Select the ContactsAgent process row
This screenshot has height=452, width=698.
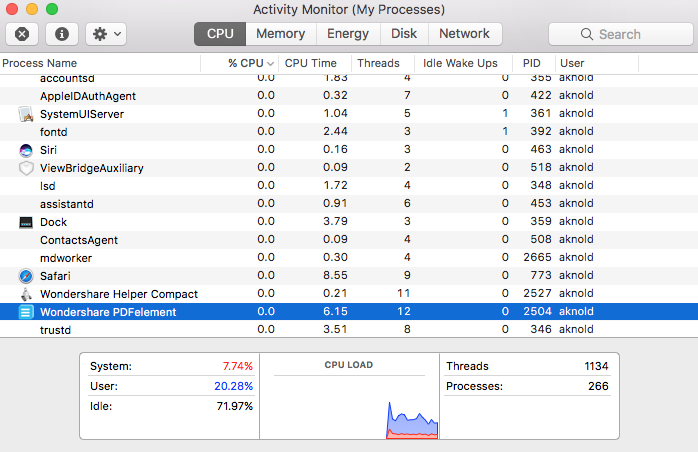[x=349, y=240]
